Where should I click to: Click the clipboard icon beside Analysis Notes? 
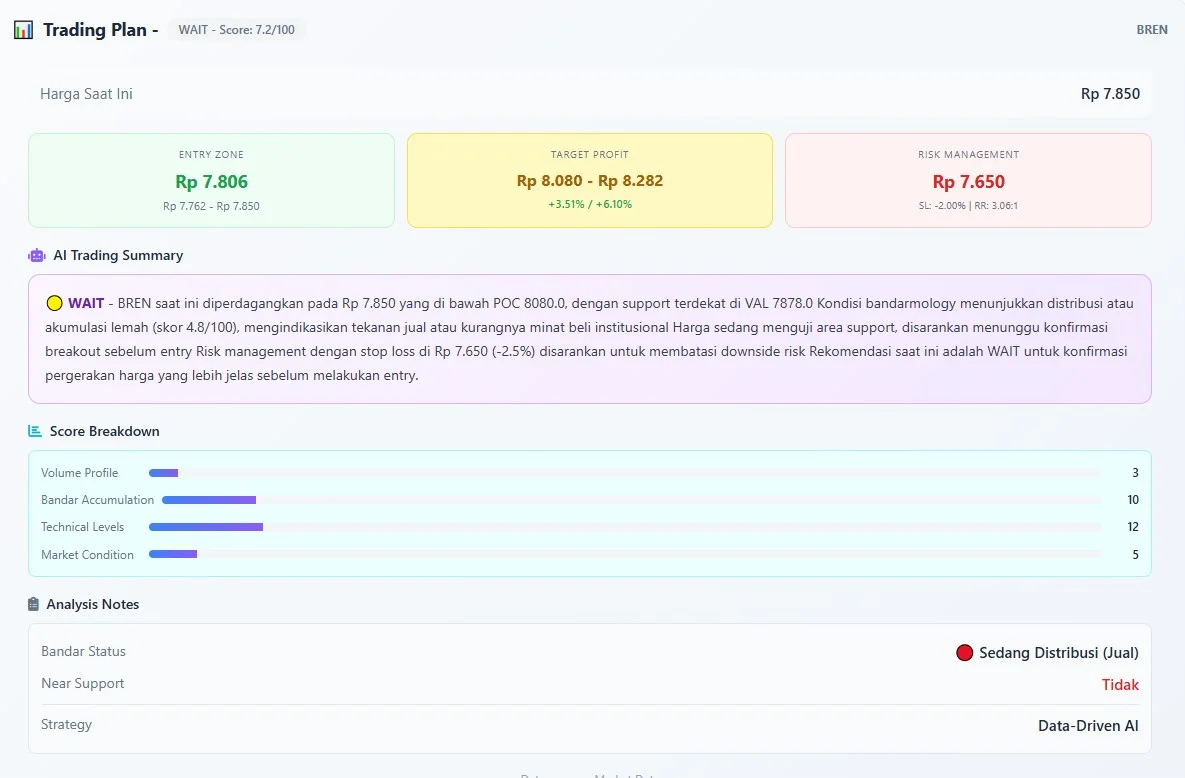(35, 604)
